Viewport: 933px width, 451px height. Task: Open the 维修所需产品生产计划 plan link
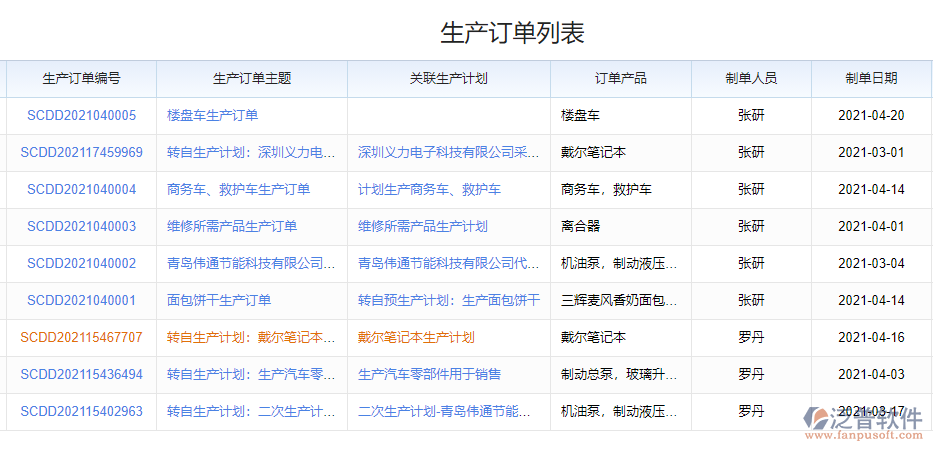click(423, 227)
